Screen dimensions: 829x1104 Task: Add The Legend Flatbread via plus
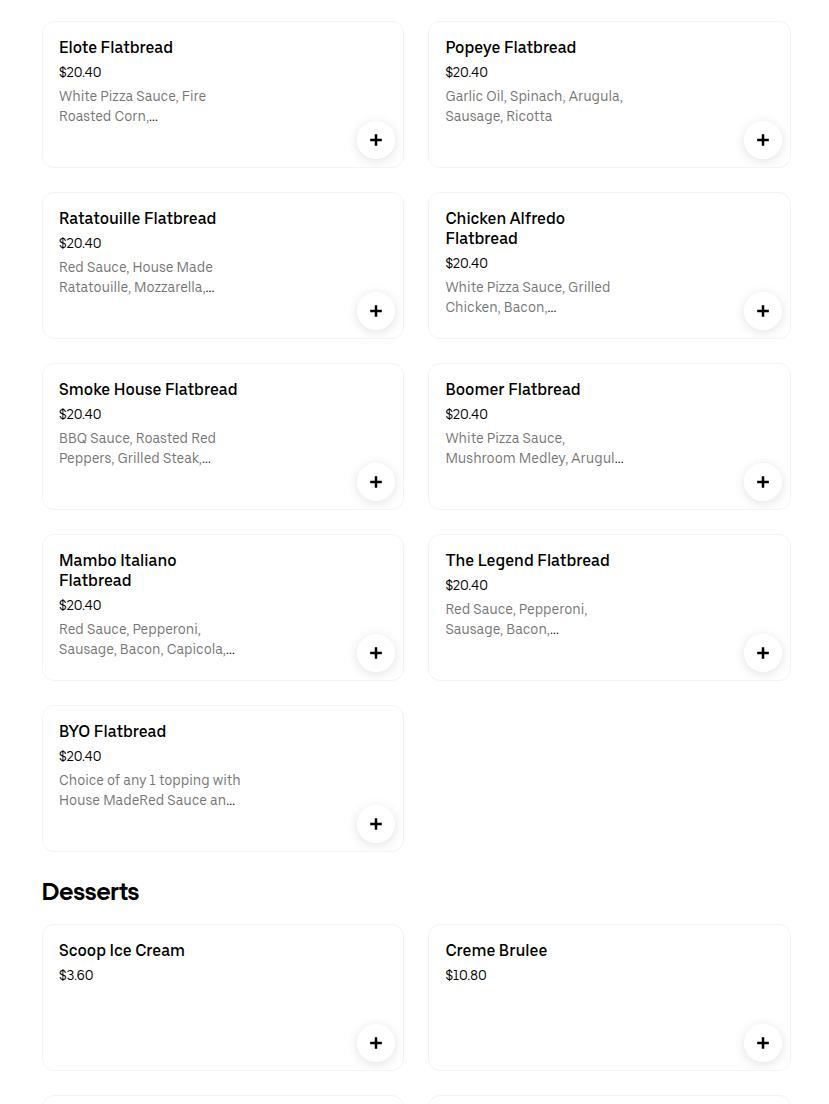pos(762,653)
